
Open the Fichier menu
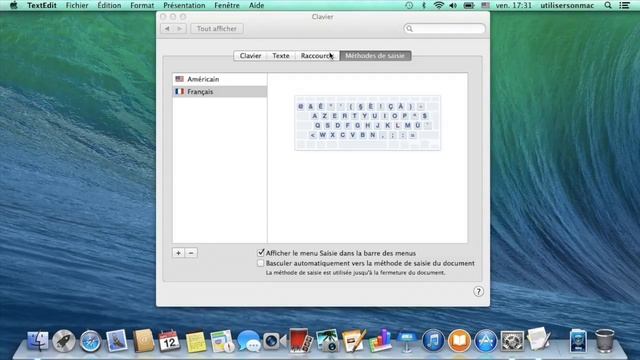pyautogui.click(x=77, y=5)
